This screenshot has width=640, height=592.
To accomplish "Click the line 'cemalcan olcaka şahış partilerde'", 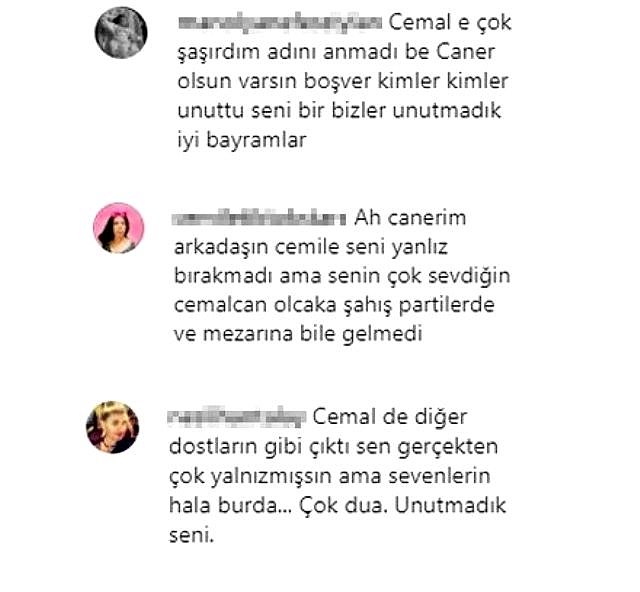I will [334, 306].
